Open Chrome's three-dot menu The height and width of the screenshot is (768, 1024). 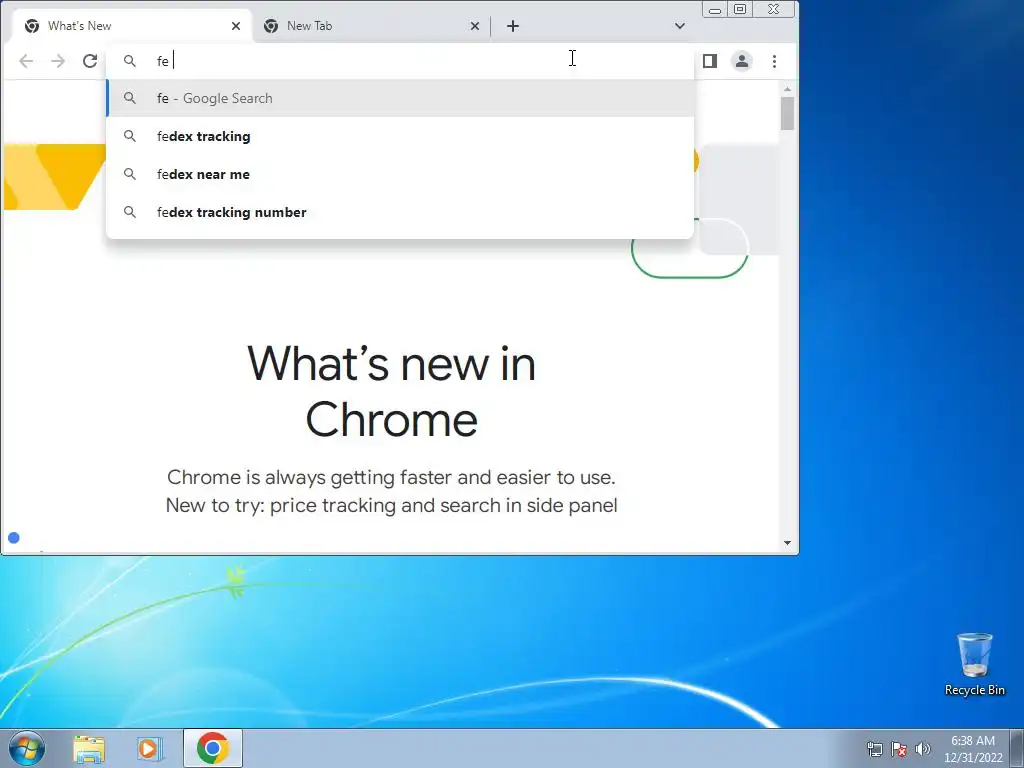click(x=775, y=61)
